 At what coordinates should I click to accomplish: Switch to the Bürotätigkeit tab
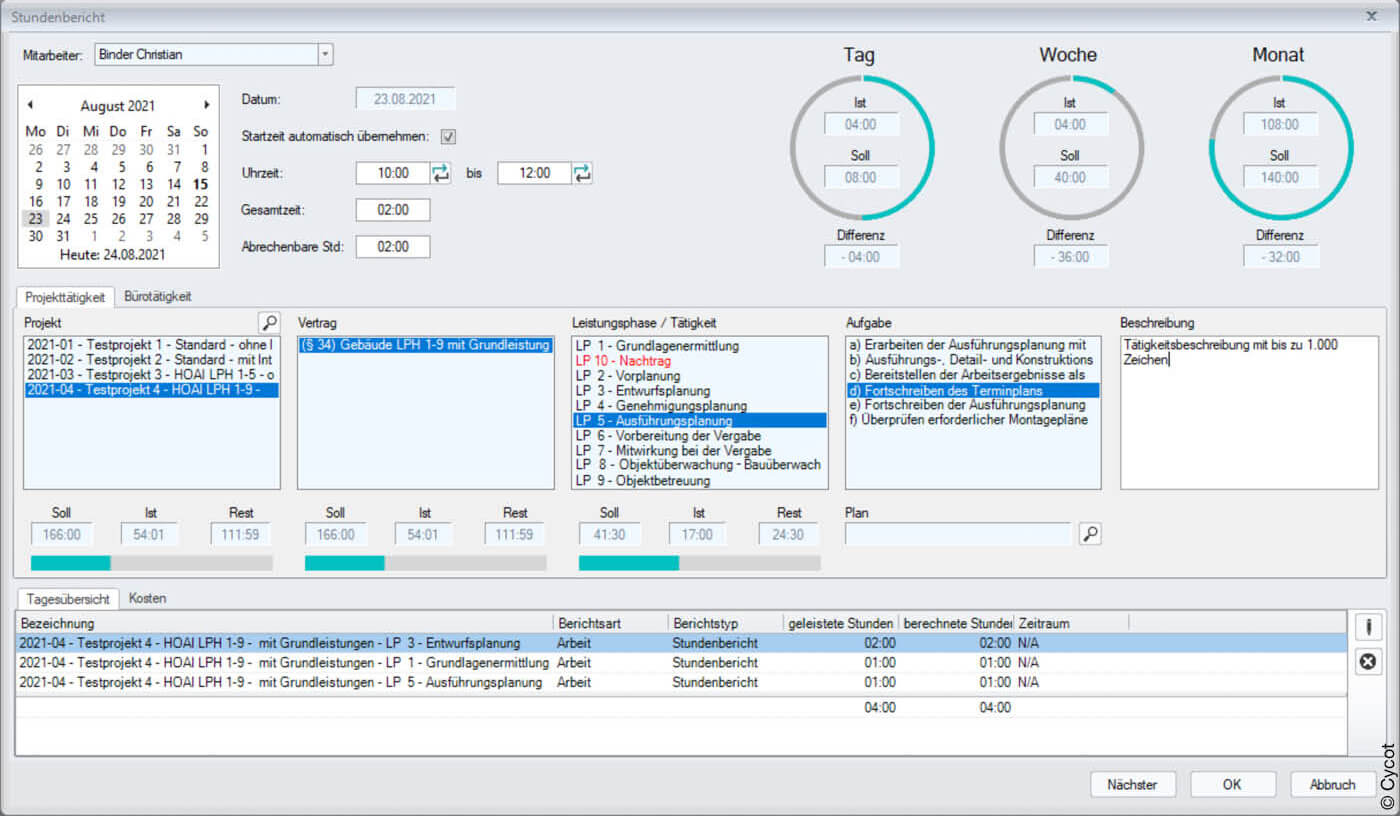coord(158,297)
